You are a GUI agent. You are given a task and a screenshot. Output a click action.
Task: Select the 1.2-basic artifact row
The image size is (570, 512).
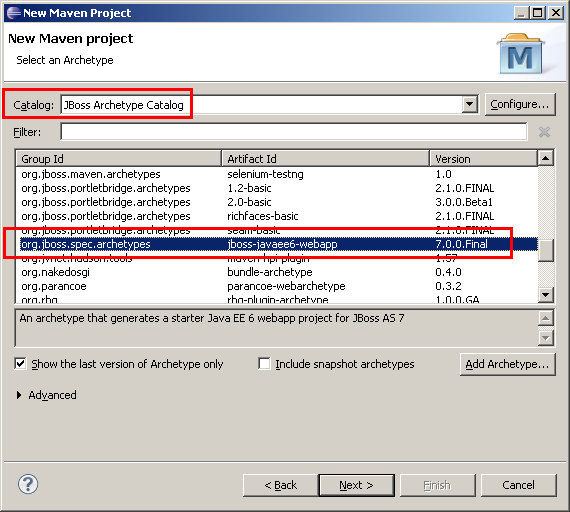pos(276,188)
